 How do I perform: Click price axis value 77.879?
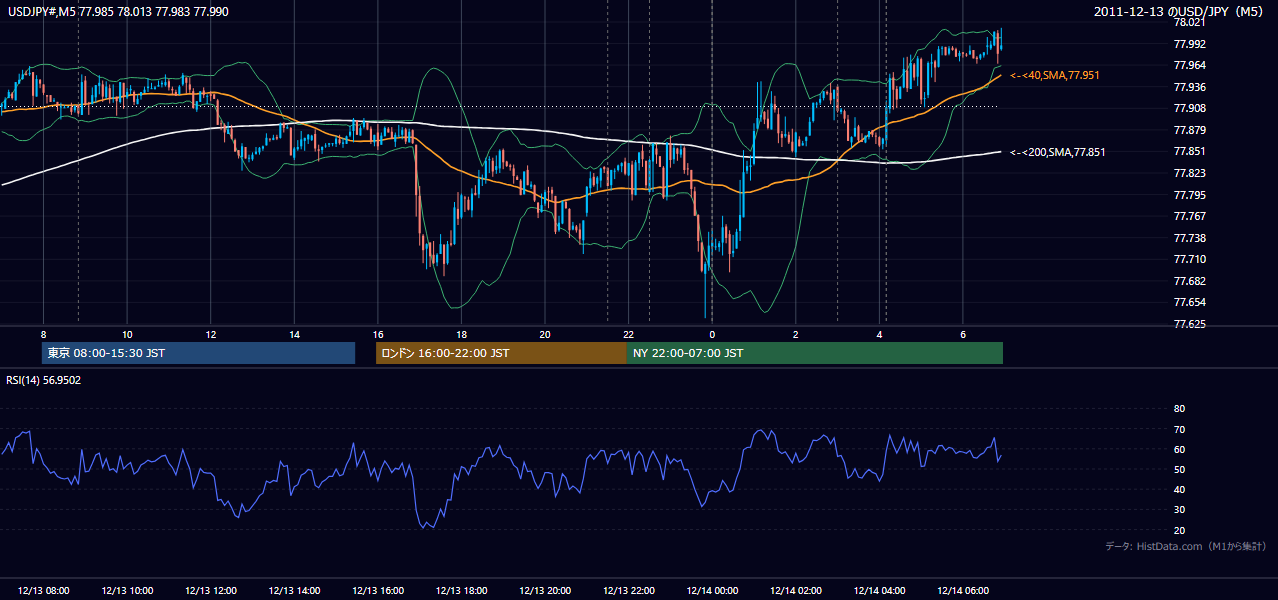[1189, 130]
